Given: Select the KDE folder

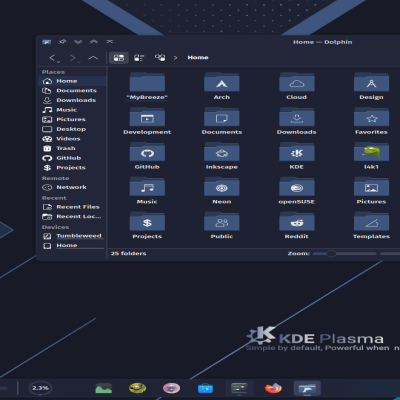Looking at the screenshot, I should 296,156.
